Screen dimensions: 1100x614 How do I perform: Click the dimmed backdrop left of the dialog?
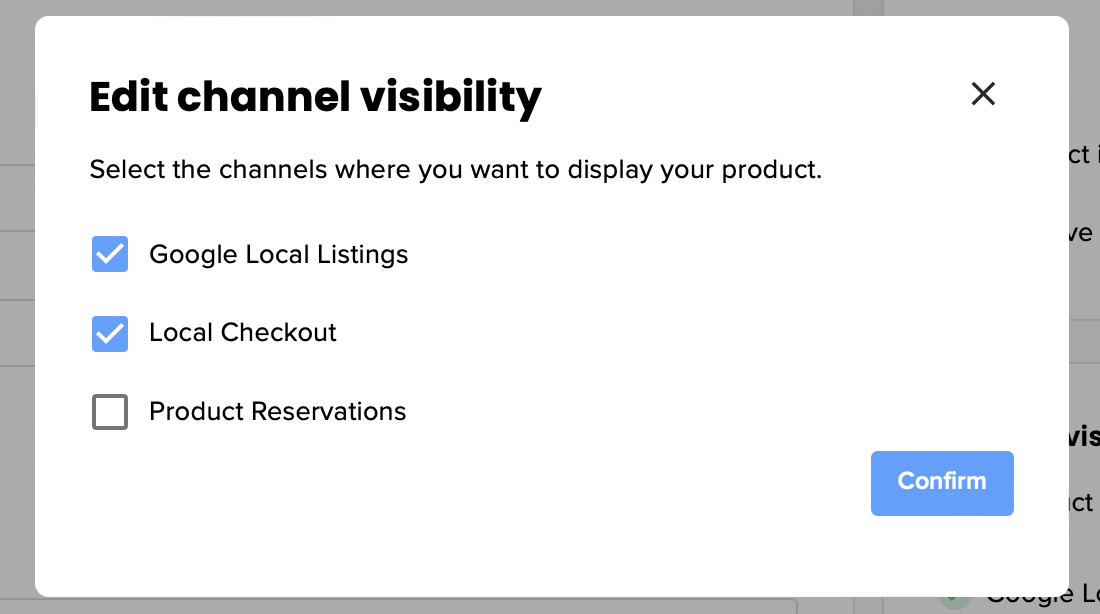(17, 300)
